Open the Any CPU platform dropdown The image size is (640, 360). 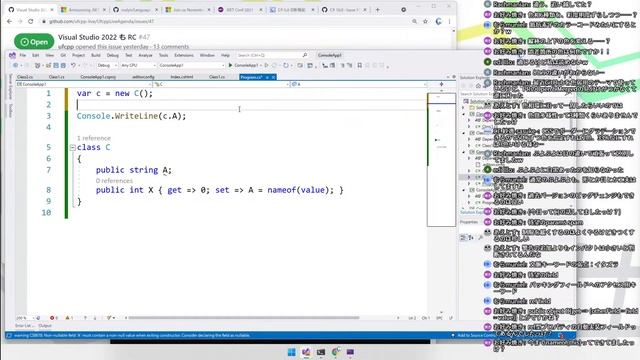click(x=138, y=65)
